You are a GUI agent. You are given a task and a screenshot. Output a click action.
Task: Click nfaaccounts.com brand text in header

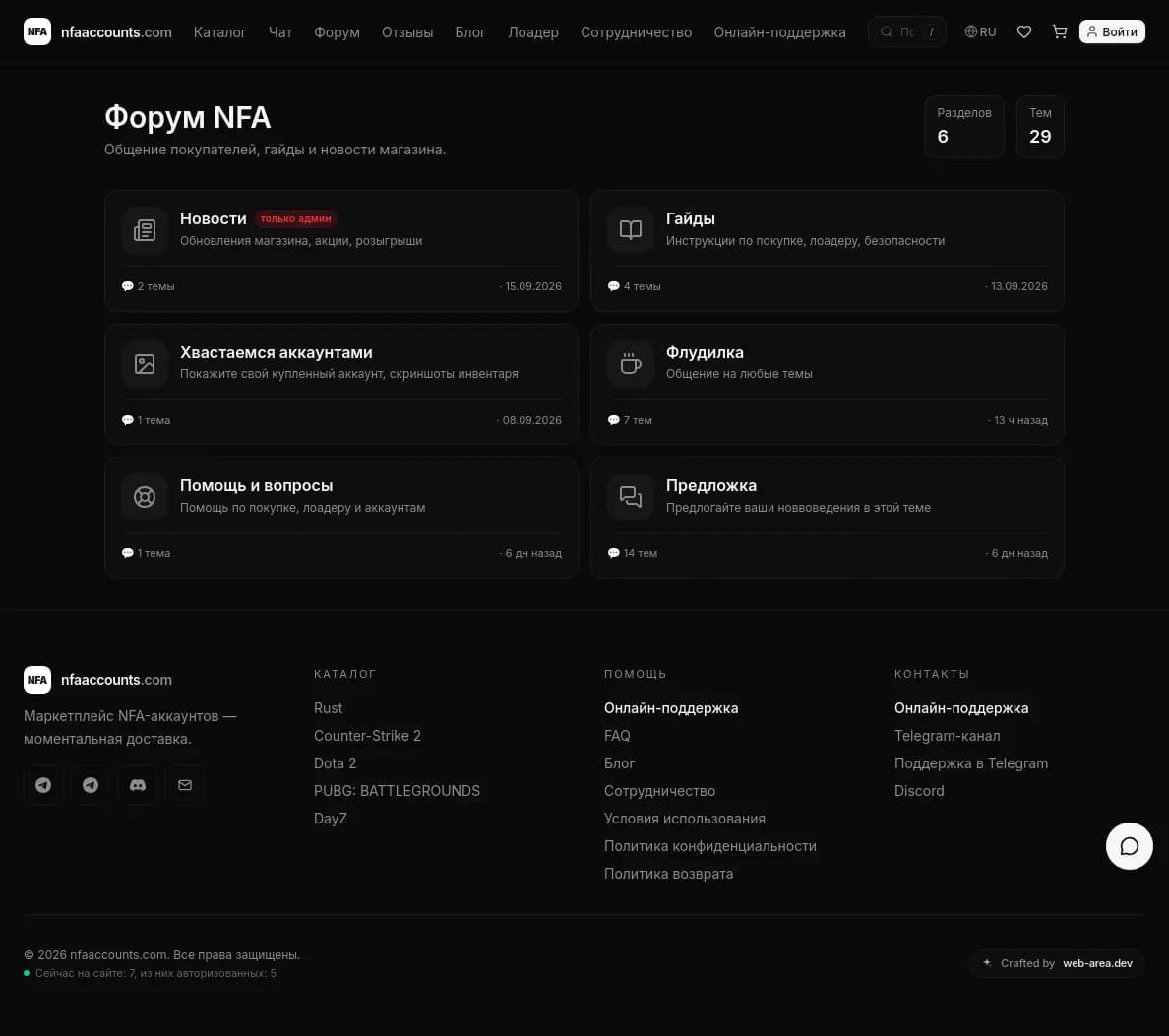coord(116,32)
